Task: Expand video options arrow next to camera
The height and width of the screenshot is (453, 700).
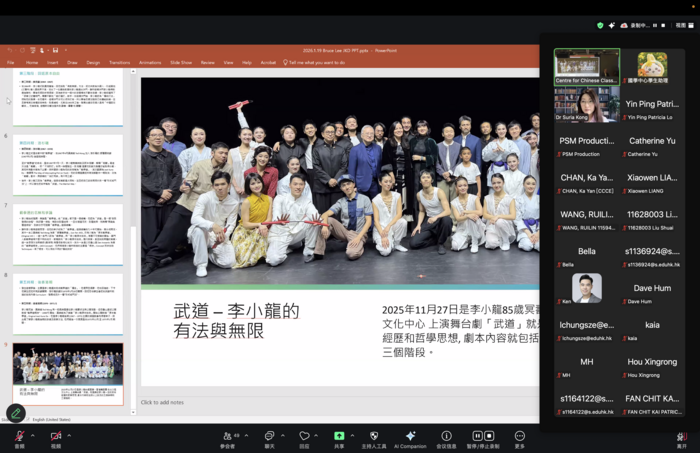Action: [x=69, y=435]
